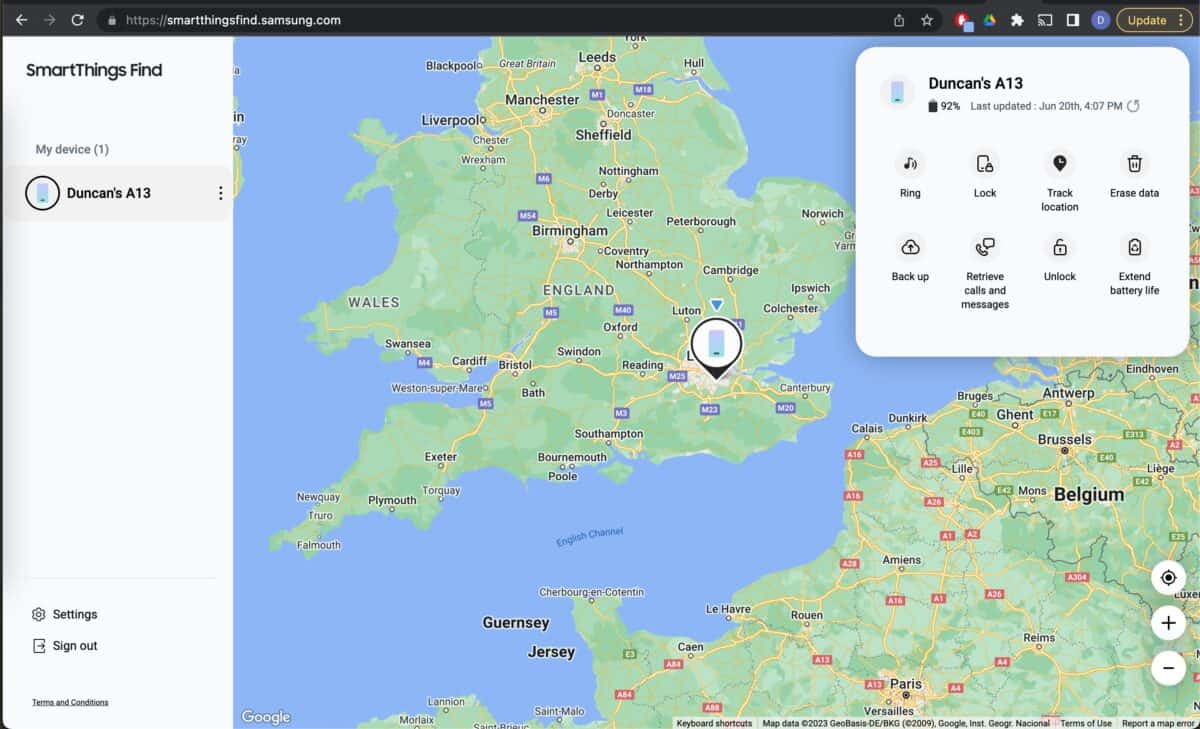The width and height of the screenshot is (1200, 729).
Task: Click the 92% battery indicator
Action: click(944, 106)
